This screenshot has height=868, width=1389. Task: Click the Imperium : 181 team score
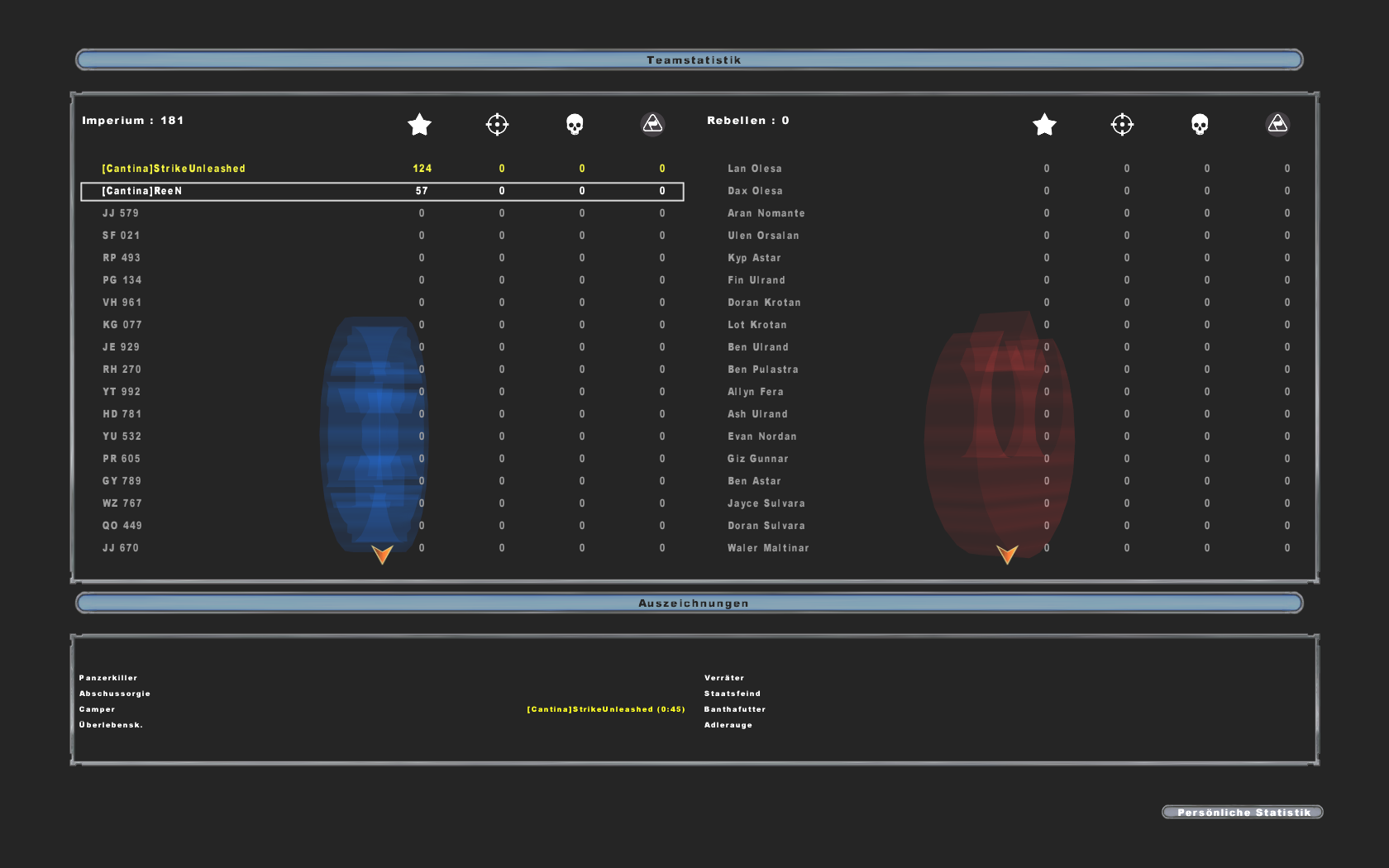coord(133,121)
